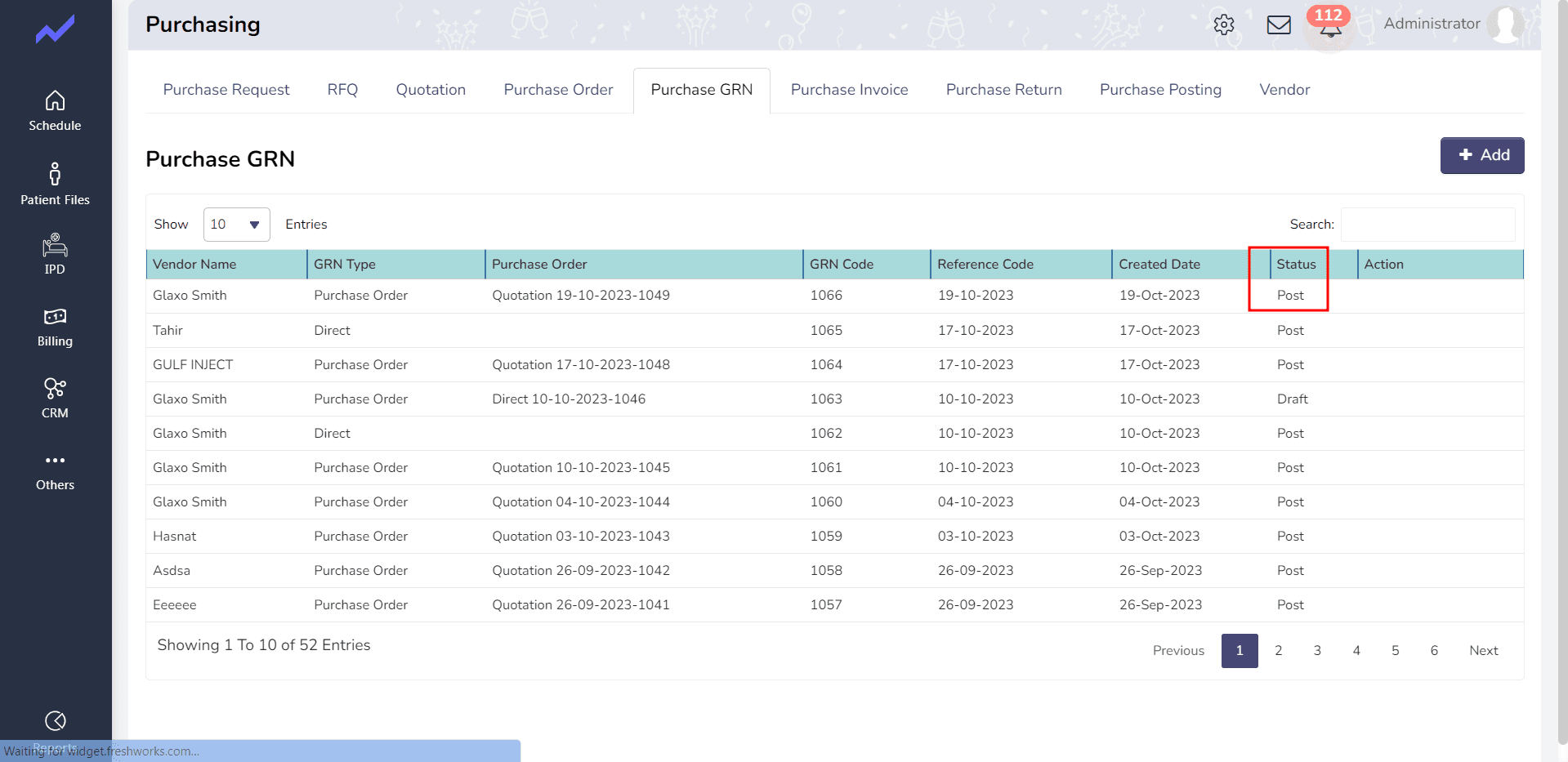1568x762 pixels.
Task: Click the Add button
Action: (x=1481, y=155)
